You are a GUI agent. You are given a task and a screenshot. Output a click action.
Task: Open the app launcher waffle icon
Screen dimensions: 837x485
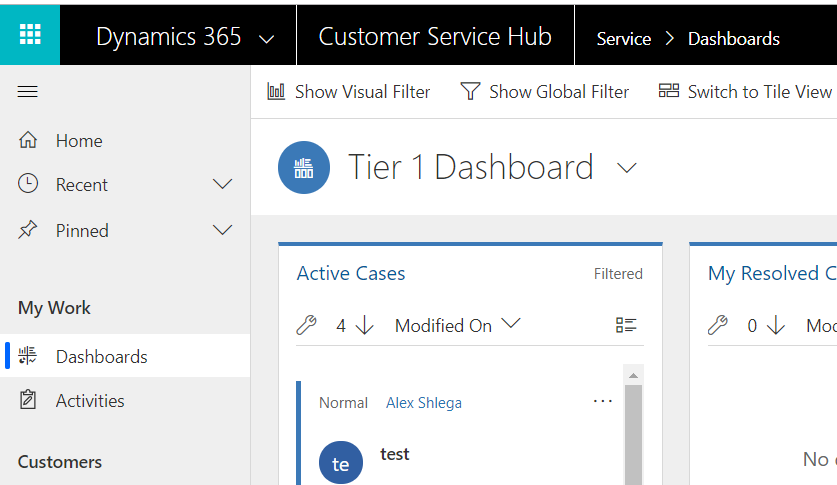pos(30,35)
